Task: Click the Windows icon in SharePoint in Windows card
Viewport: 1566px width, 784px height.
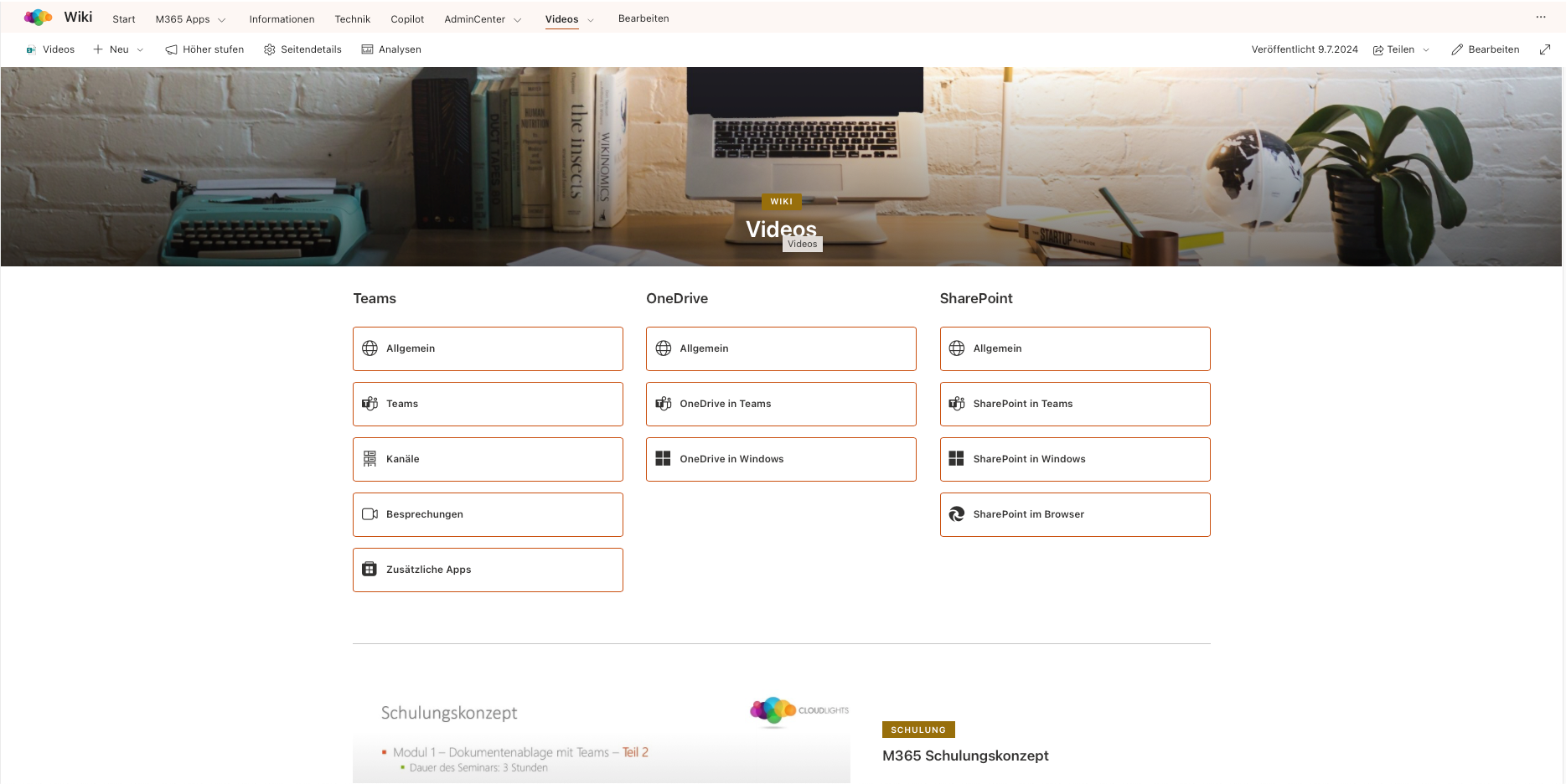Action: [x=957, y=459]
